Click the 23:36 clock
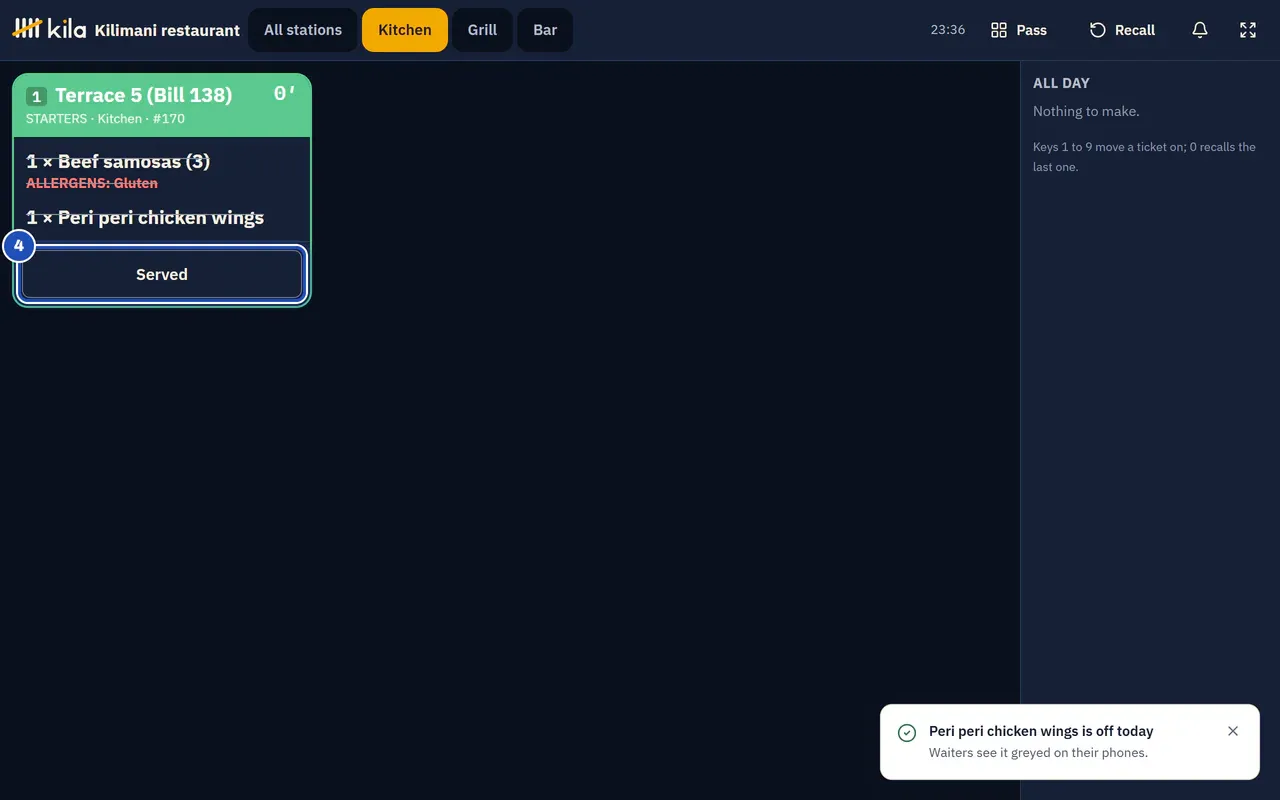The height and width of the screenshot is (800, 1280). click(x=948, y=30)
